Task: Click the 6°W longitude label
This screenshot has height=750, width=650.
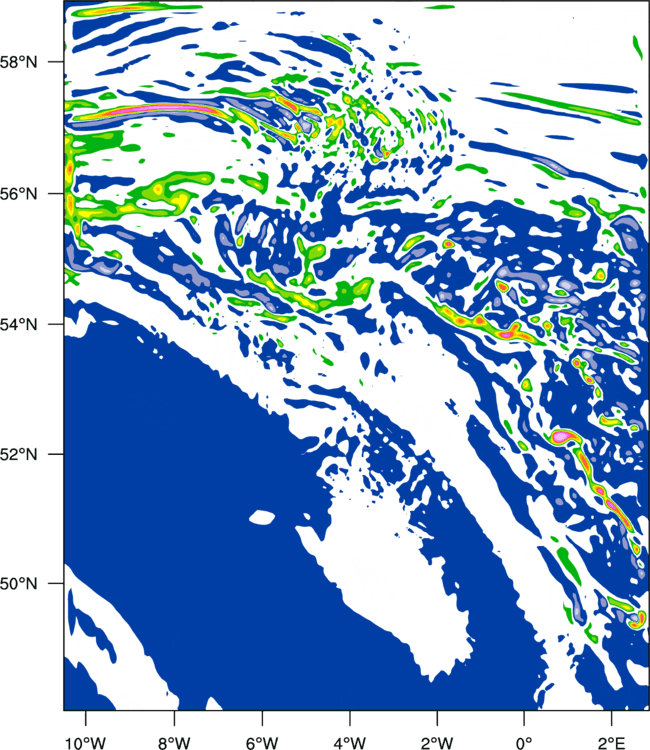Action: coord(262,743)
